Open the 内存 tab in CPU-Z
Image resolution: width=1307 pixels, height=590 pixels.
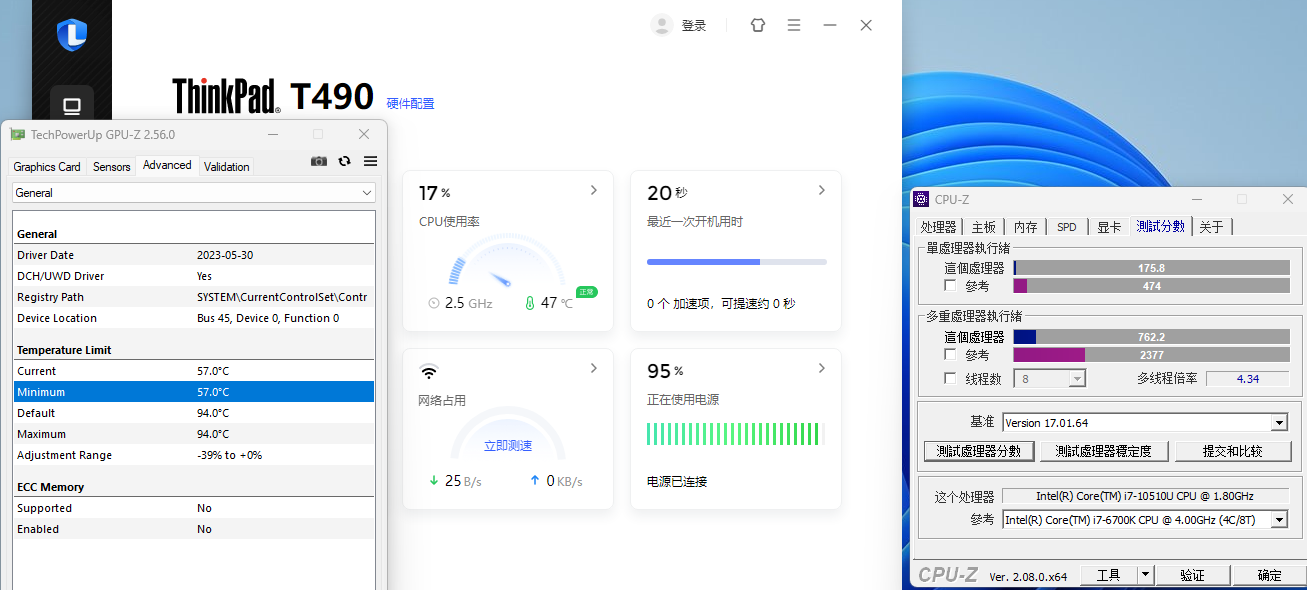click(x=1026, y=227)
